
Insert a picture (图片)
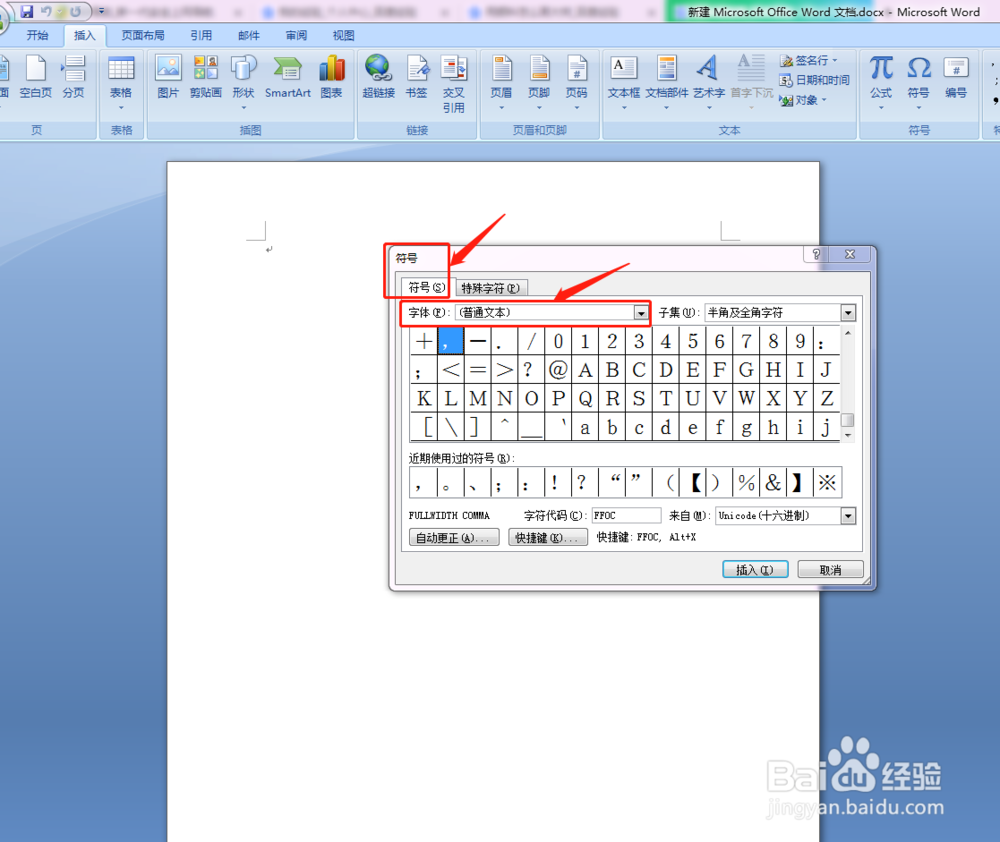(x=168, y=77)
